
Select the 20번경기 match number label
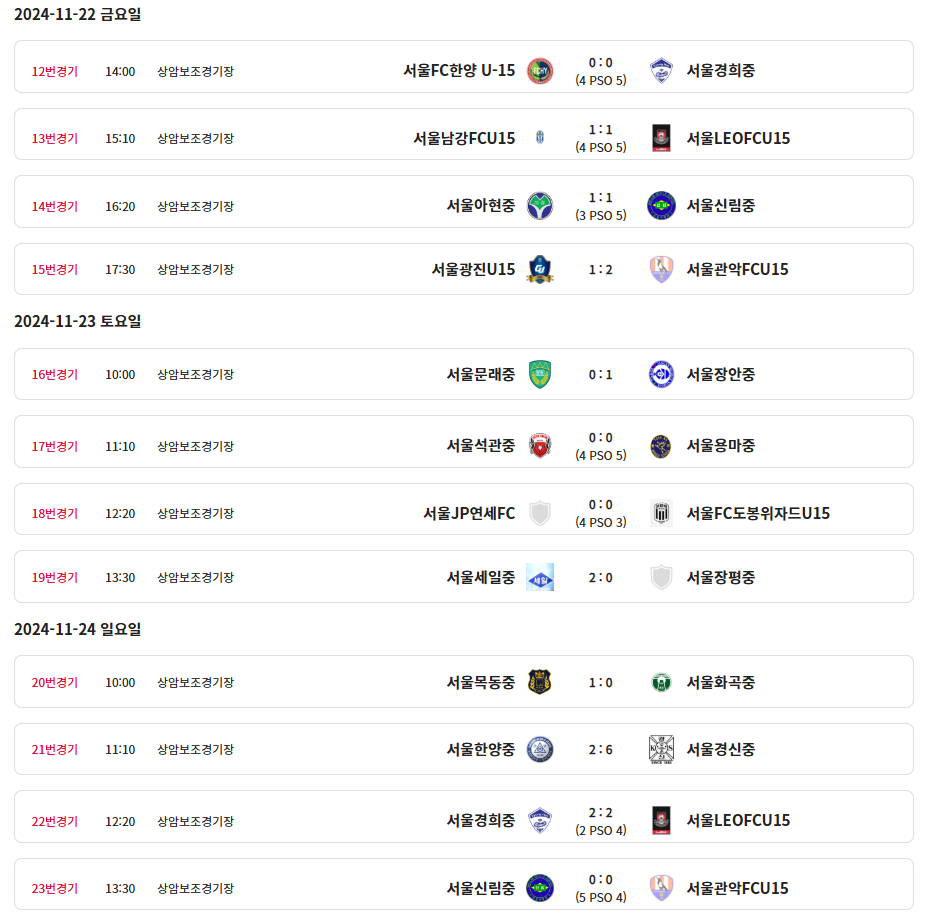(x=55, y=682)
